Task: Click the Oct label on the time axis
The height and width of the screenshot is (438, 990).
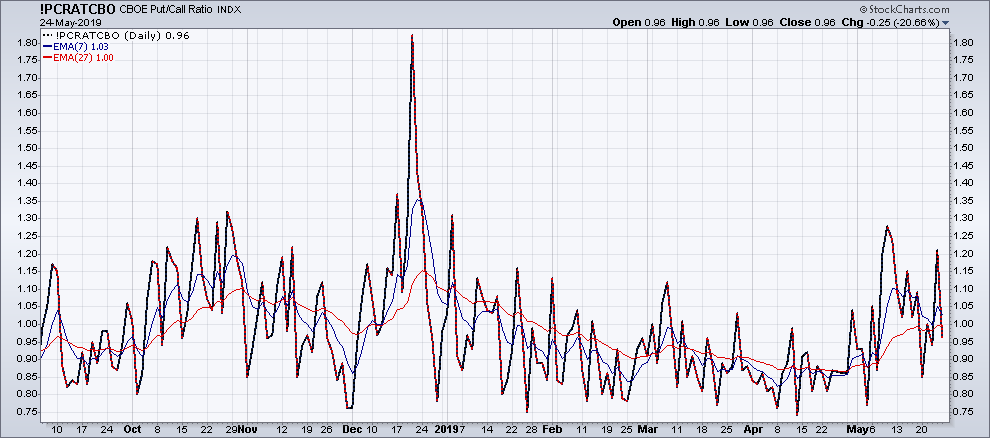Action: pos(132,428)
